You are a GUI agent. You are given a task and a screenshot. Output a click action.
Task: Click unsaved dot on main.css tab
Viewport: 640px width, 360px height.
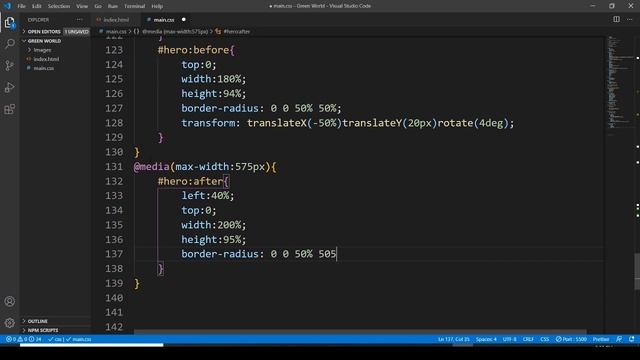pos(184,19)
